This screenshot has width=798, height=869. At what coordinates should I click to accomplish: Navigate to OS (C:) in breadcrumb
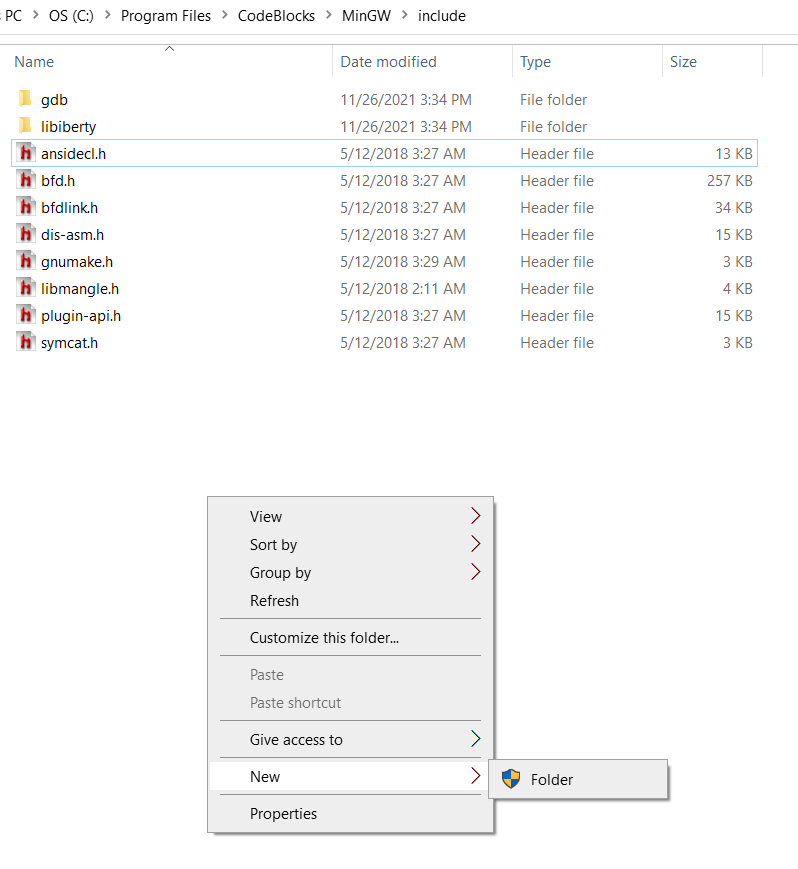(x=71, y=16)
